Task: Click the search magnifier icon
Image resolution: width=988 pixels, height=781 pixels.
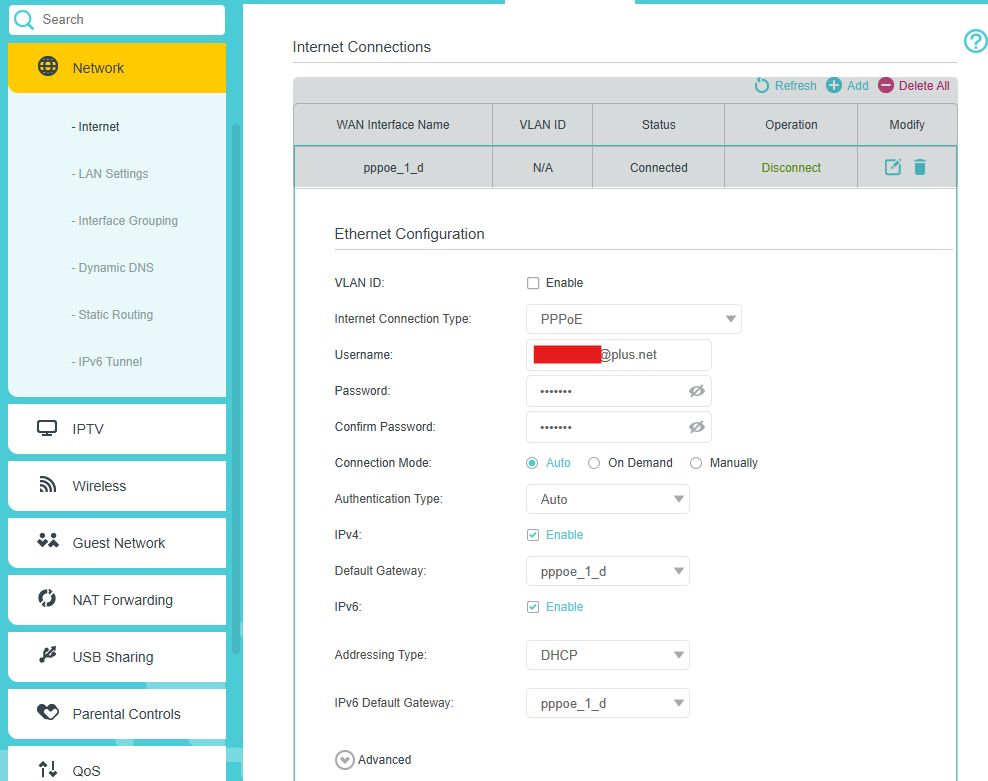Action: point(24,19)
